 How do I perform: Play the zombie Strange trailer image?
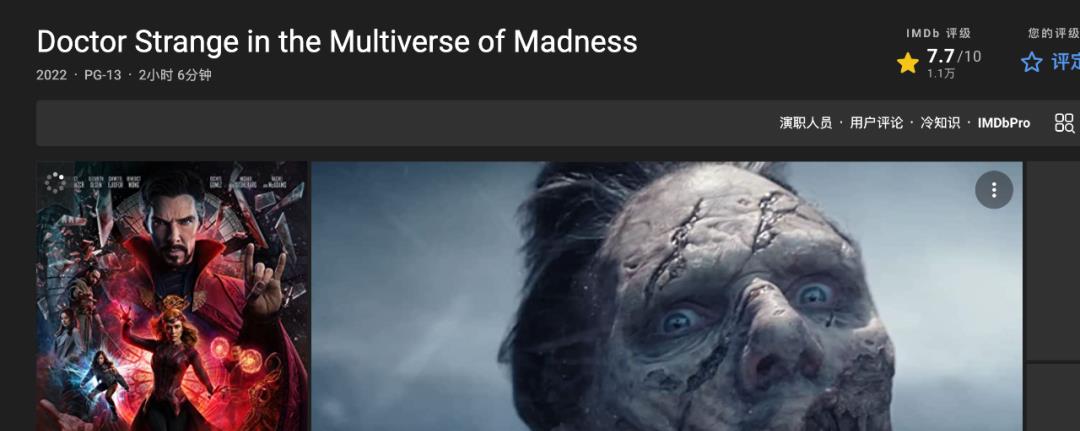pyautogui.click(x=667, y=296)
